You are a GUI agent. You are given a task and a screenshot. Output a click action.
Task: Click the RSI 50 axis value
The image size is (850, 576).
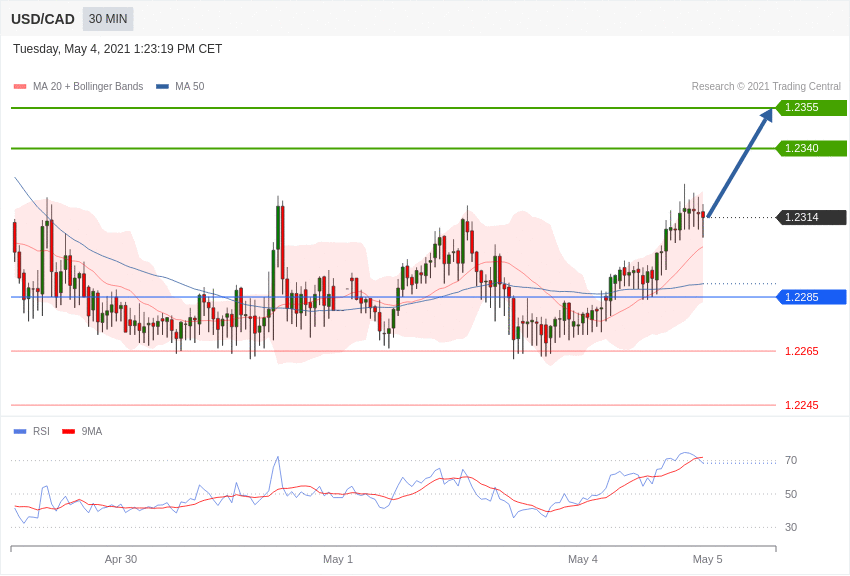791,494
